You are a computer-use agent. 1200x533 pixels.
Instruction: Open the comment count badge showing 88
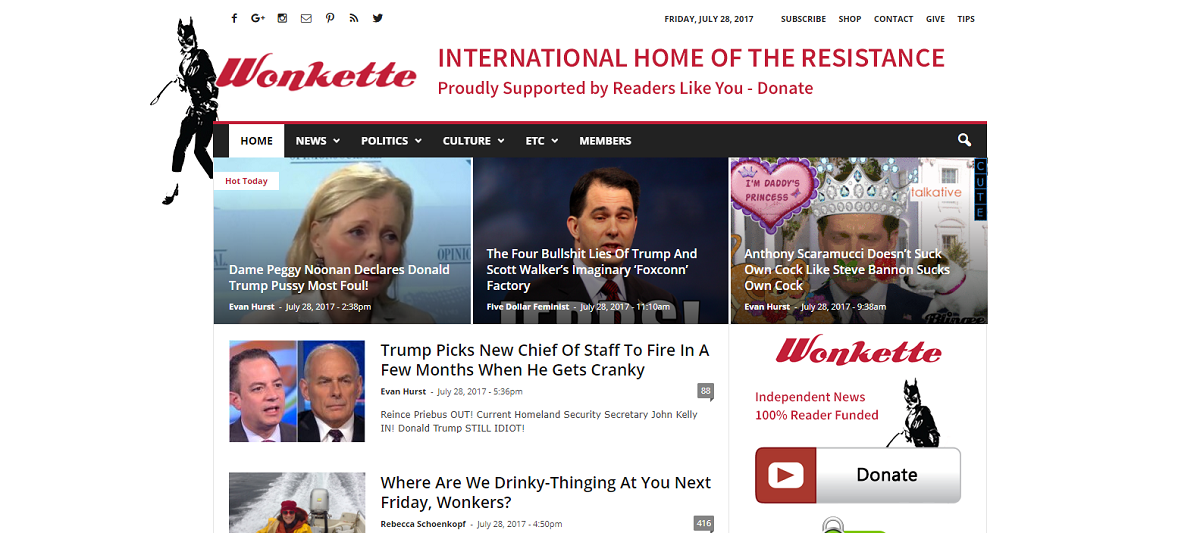click(706, 391)
